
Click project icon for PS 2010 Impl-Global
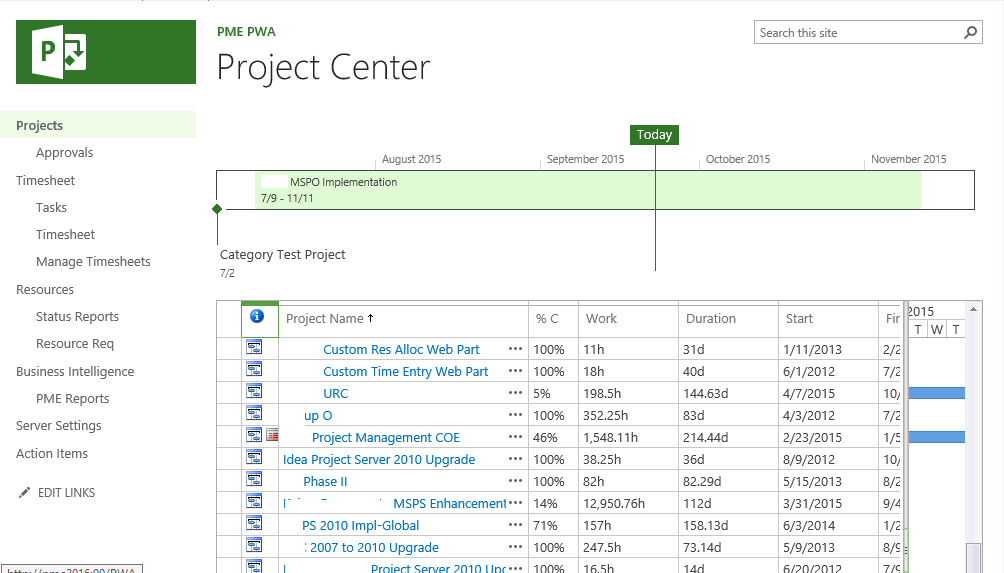(254, 523)
